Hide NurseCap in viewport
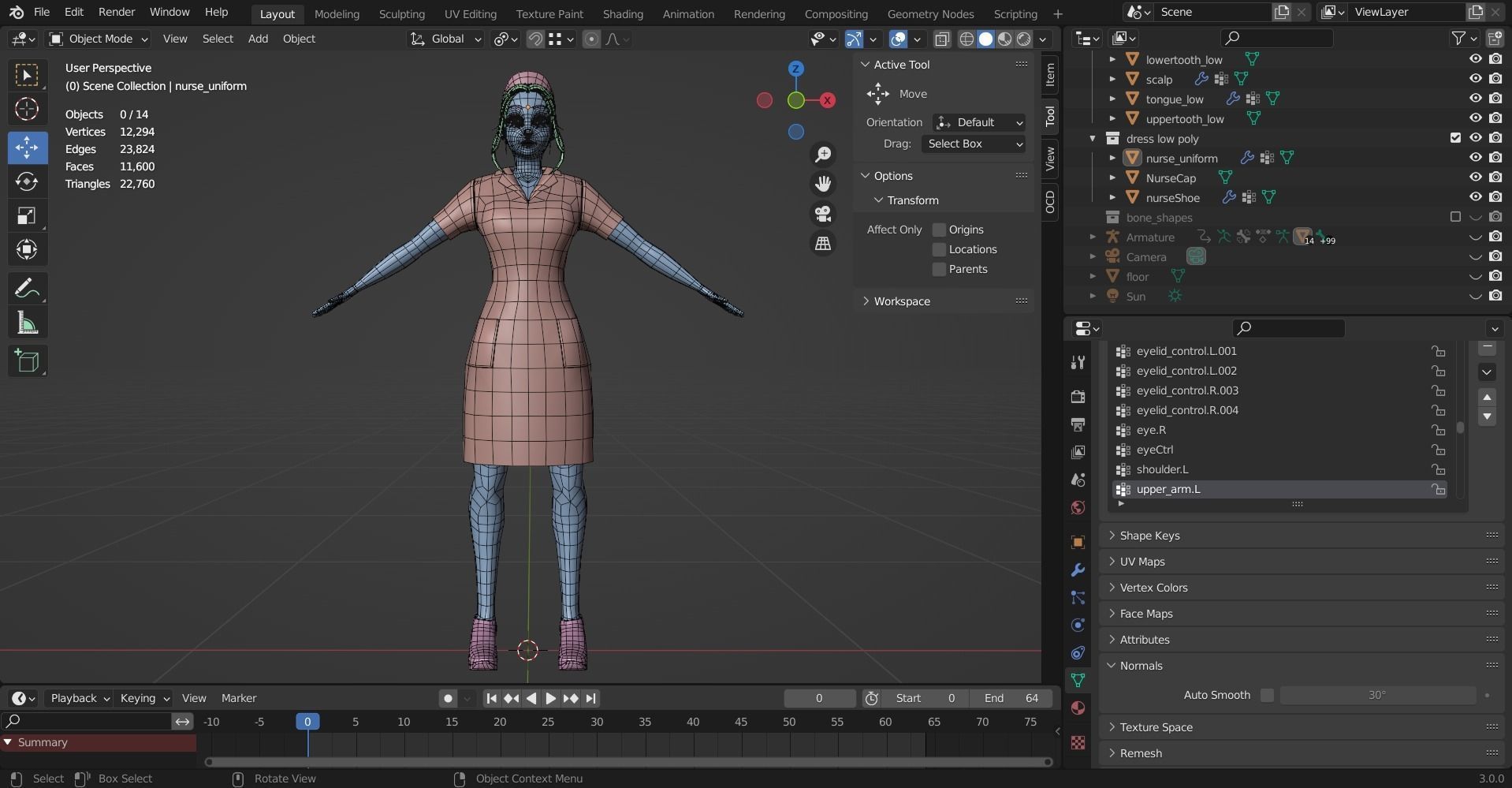This screenshot has width=1512, height=788. [x=1475, y=177]
